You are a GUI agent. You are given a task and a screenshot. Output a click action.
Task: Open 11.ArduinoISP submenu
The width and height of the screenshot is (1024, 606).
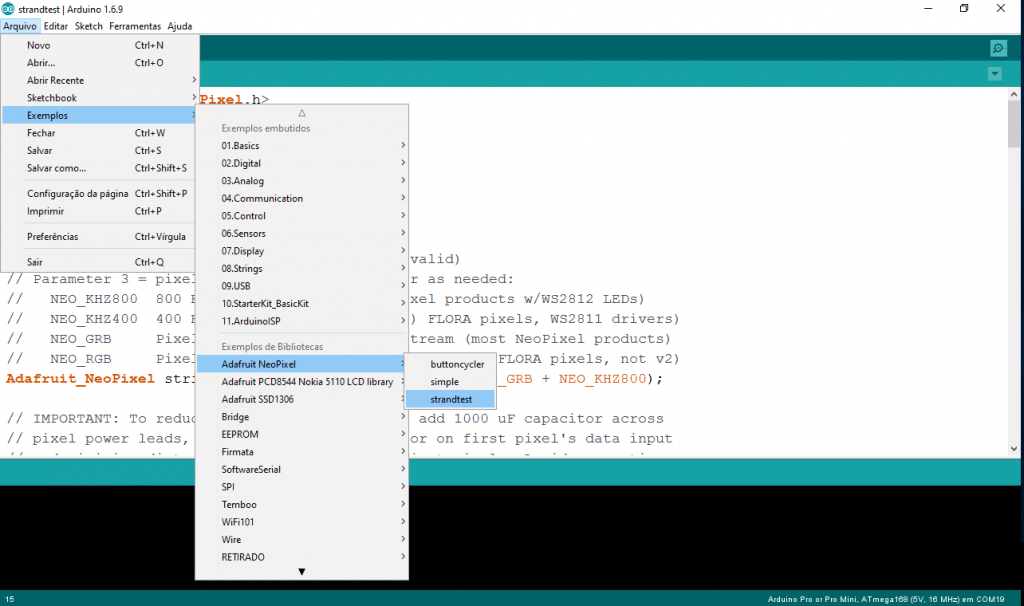302,321
